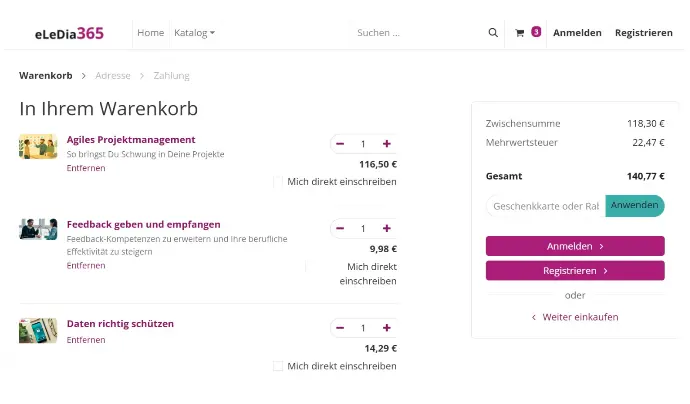690x404 pixels.
Task: Click the search magnifier icon
Action: [493, 33]
